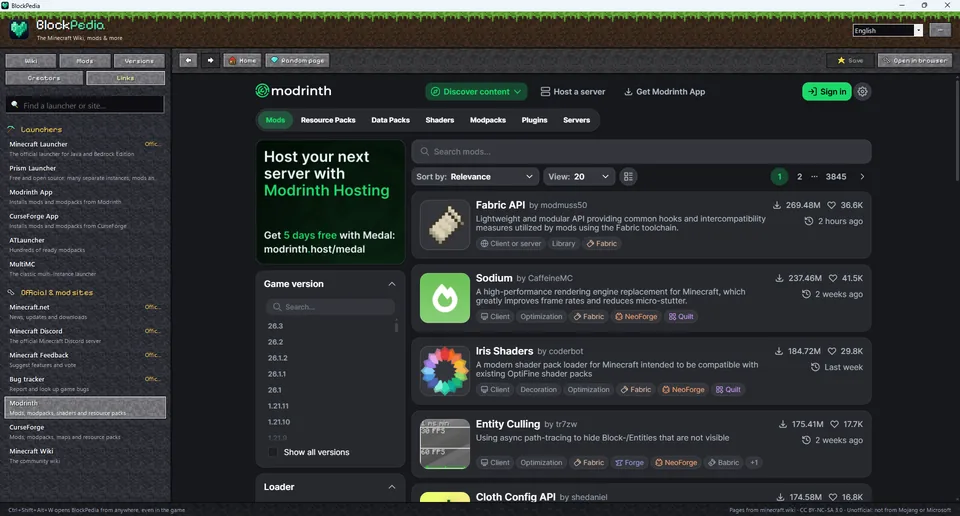Viewport: 960px width, 516px height.
Task: Open the Servers tab
Action: click(x=576, y=120)
